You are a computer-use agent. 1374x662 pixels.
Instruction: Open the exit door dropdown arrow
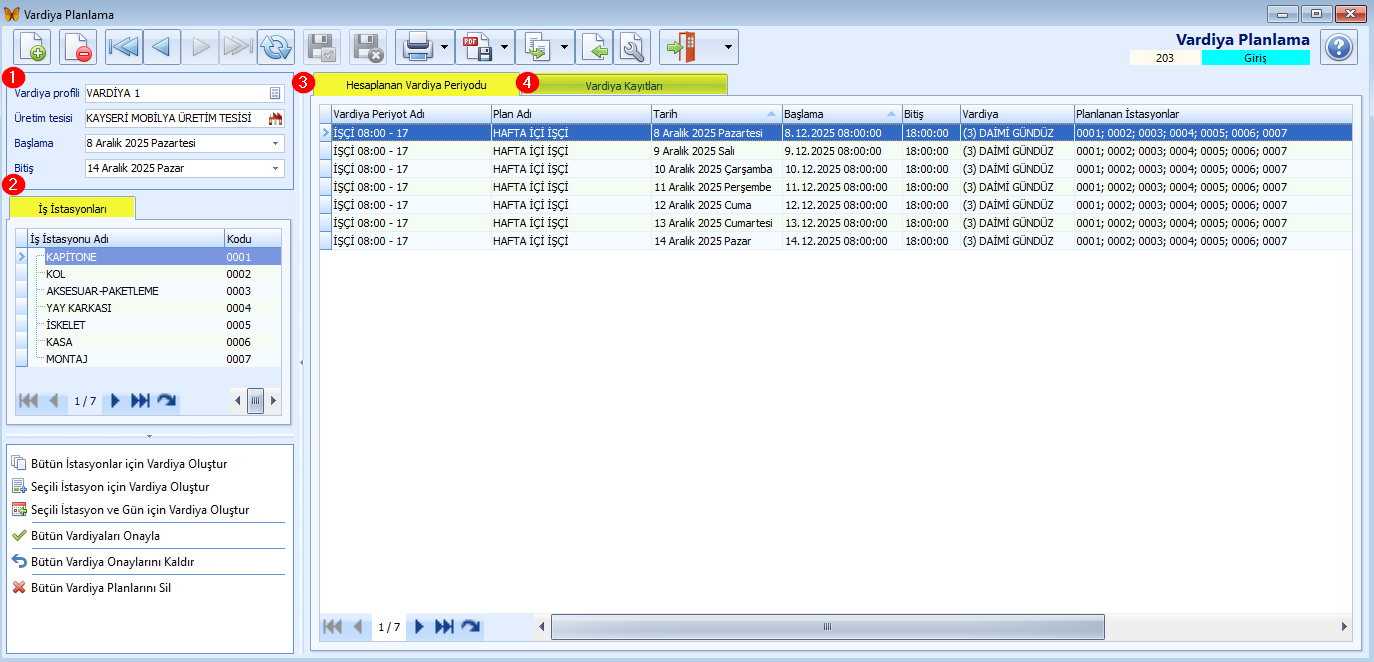pos(730,47)
